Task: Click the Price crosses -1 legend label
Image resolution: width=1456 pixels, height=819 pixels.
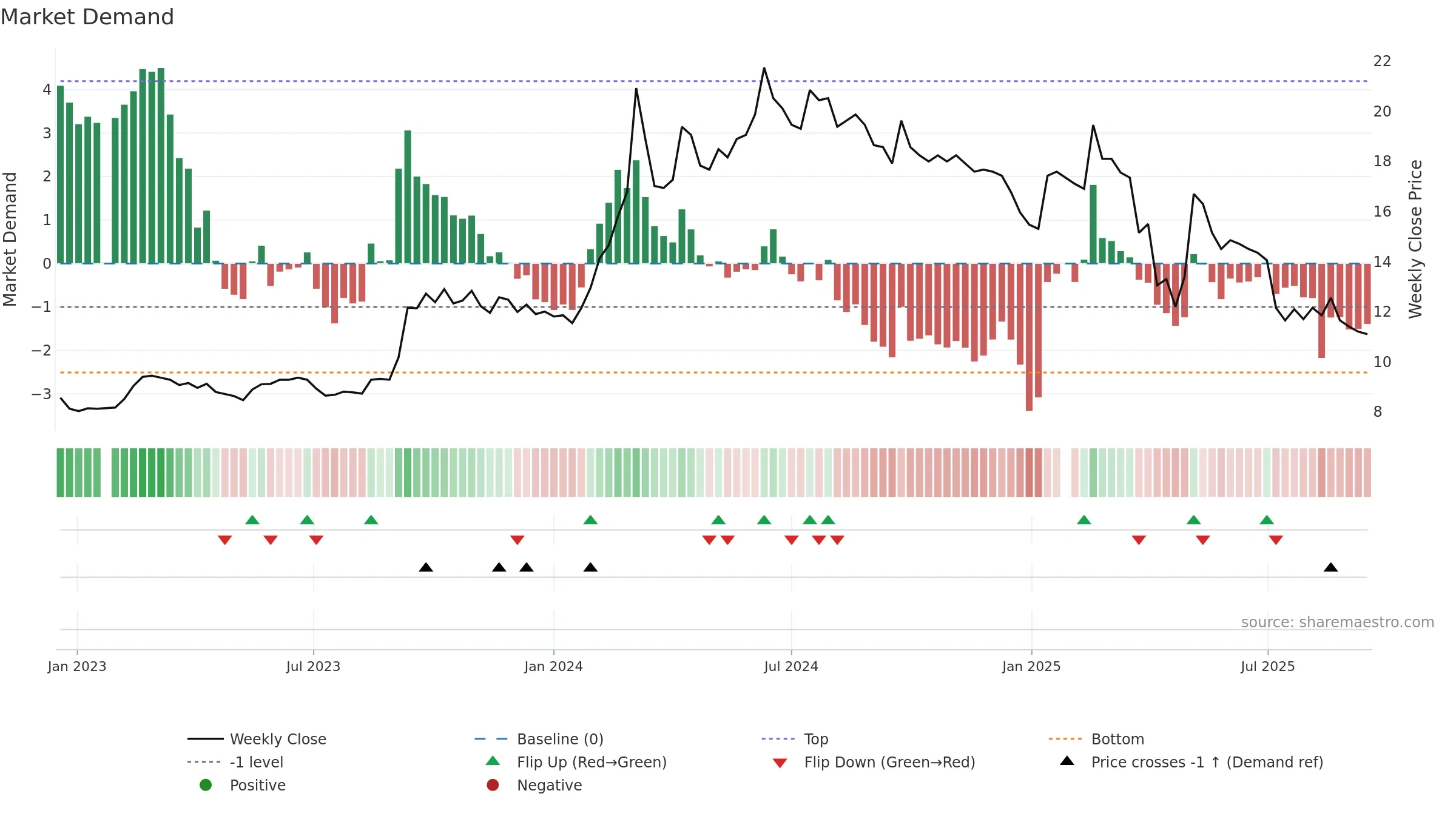Action: [1207, 762]
